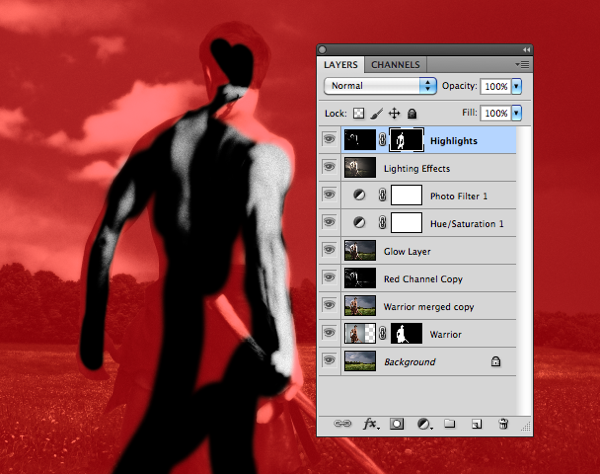
Task: Add a layer mask button
Action: pyautogui.click(x=397, y=424)
